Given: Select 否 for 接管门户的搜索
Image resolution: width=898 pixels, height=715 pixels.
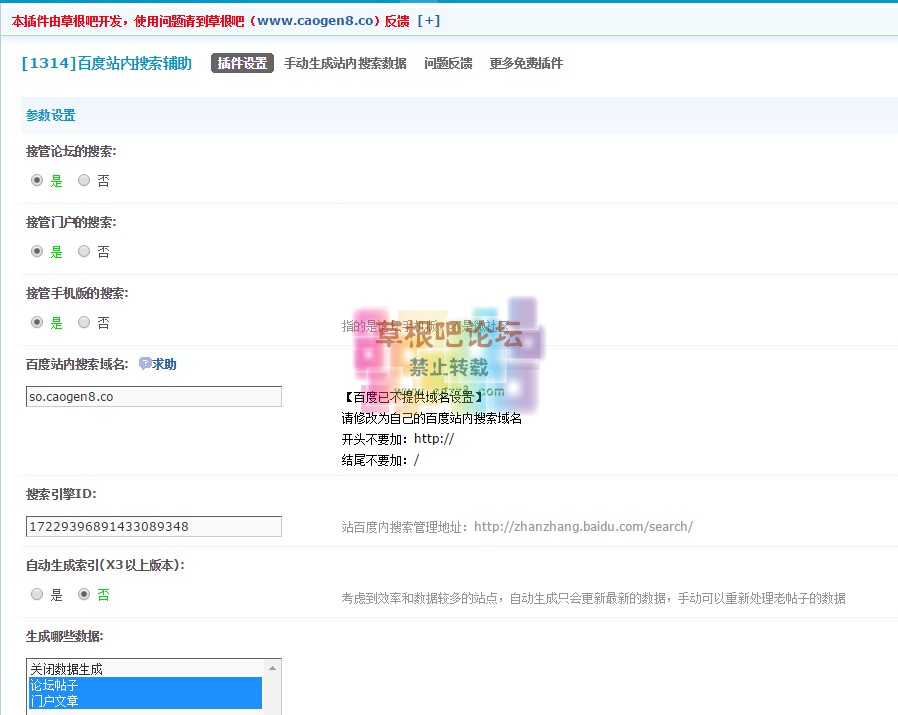Looking at the screenshot, I should point(84,252).
